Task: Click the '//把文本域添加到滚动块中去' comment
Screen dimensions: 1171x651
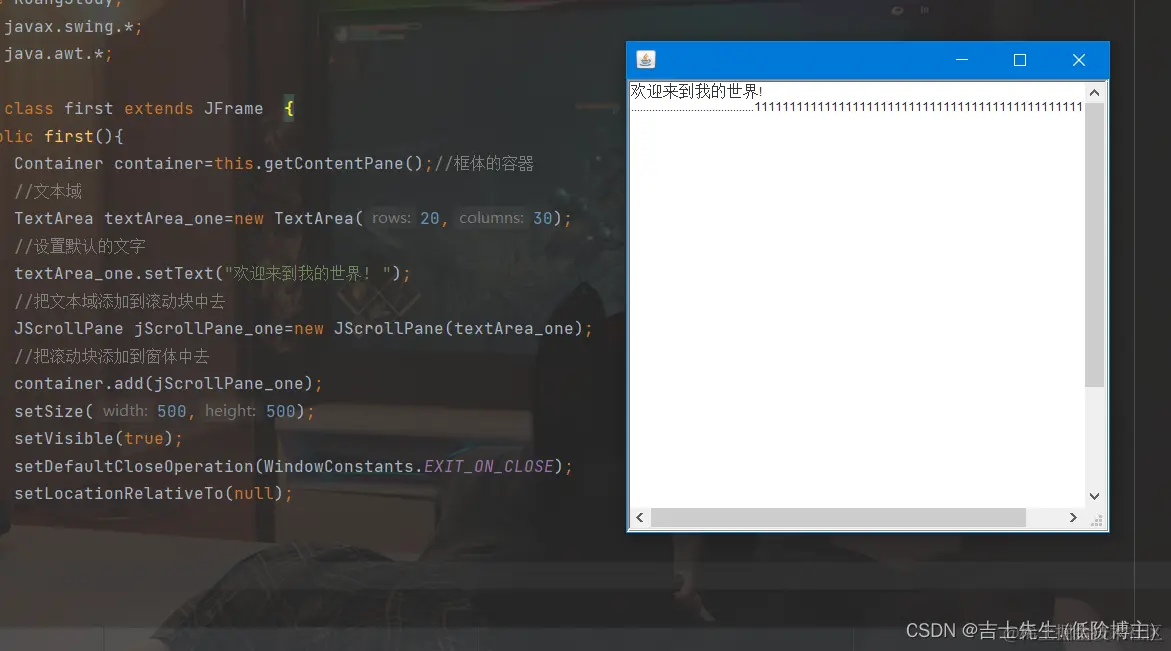Action: click(119, 301)
